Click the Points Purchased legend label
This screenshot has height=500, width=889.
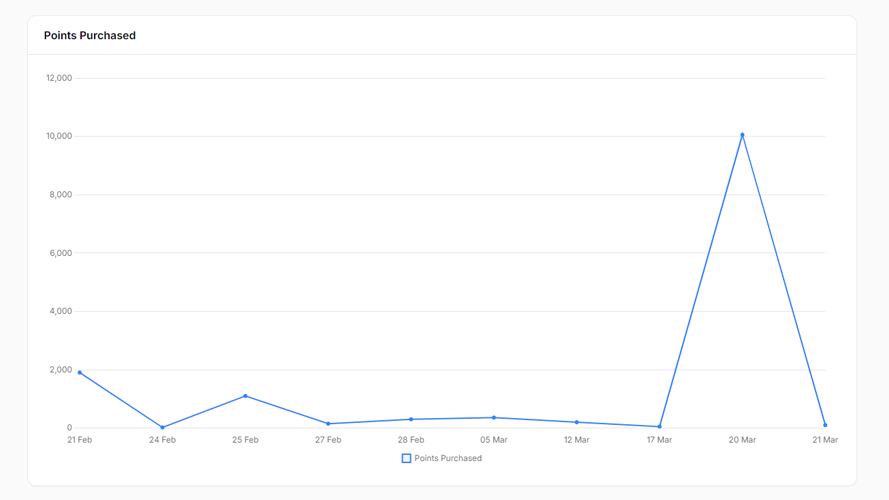click(x=448, y=458)
